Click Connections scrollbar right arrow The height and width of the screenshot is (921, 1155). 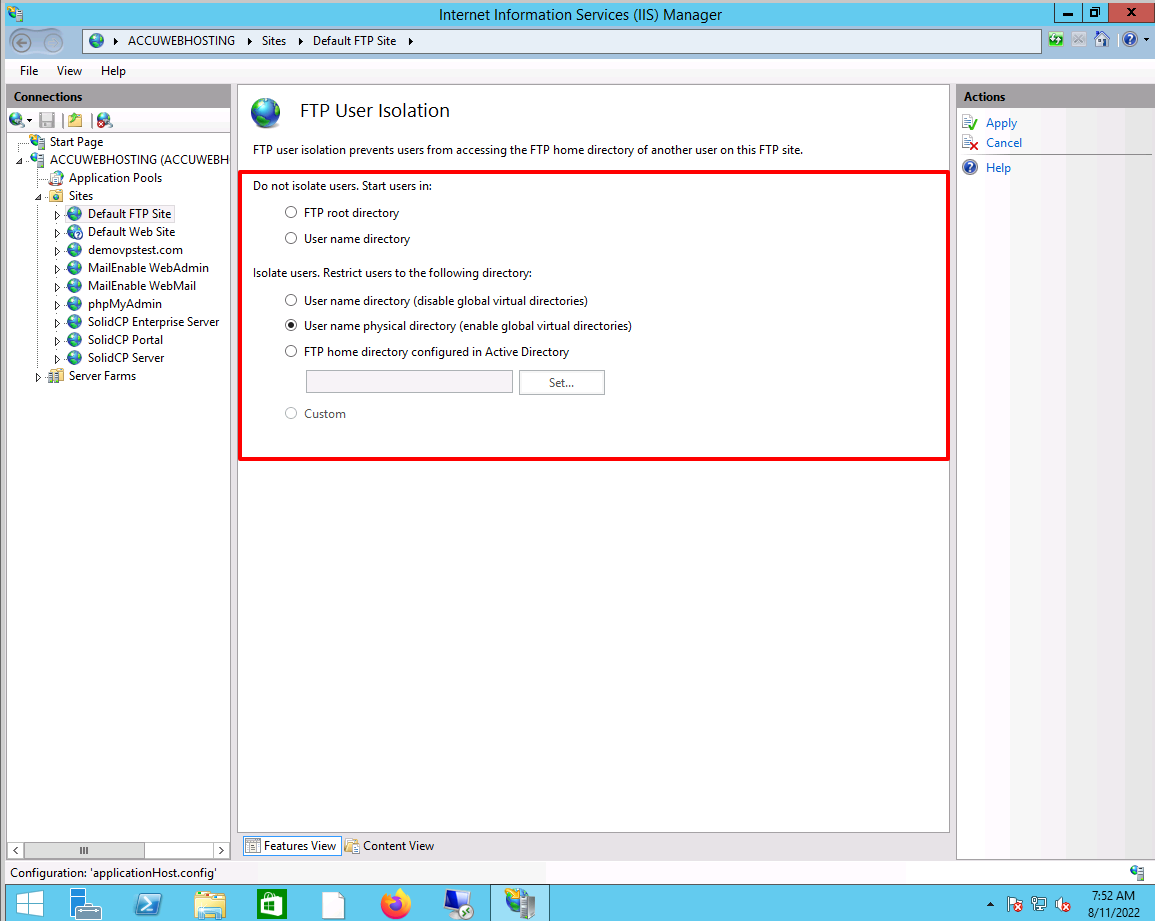(x=221, y=850)
